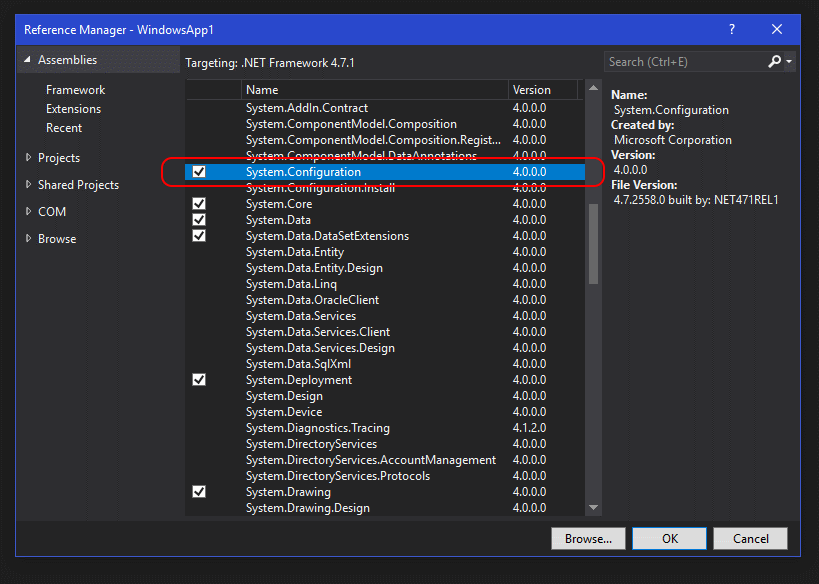Select the System.DirectoryServices.Protocols row
This screenshot has width=819, height=584.
click(385, 476)
